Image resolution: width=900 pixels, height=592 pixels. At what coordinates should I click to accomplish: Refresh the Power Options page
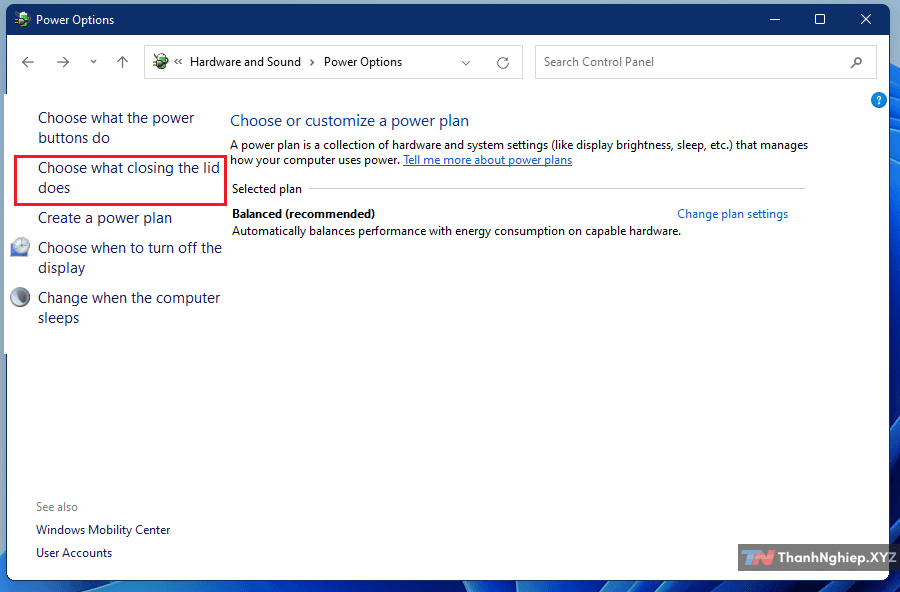(x=503, y=63)
